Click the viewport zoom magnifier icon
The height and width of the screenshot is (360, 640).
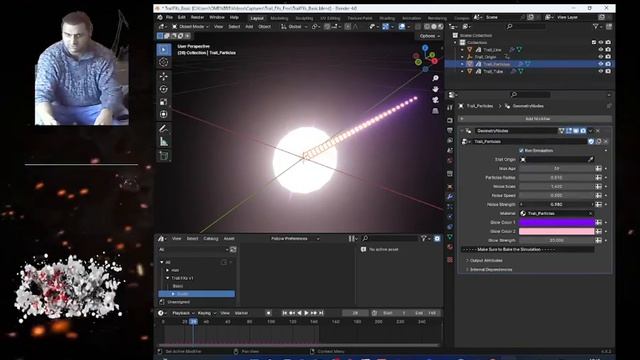pyautogui.click(x=436, y=78)
